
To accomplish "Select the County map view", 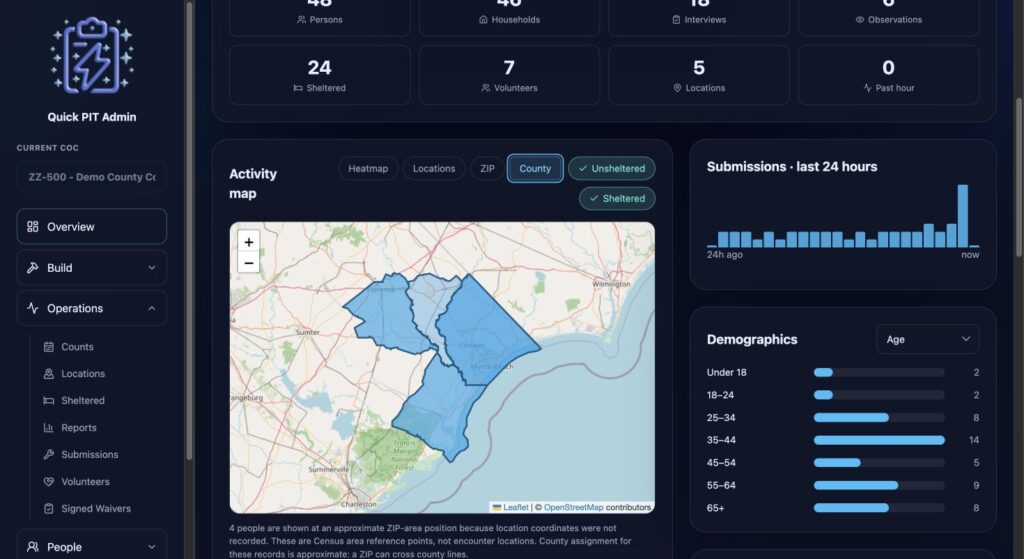I will coord(535,168).
